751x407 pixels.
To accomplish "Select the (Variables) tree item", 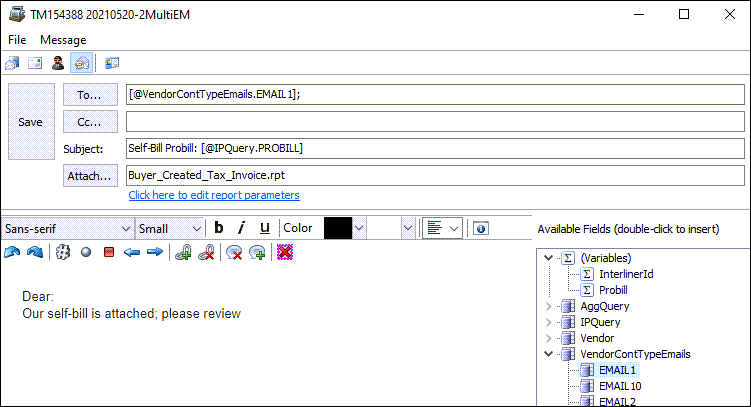I will 606,258.
